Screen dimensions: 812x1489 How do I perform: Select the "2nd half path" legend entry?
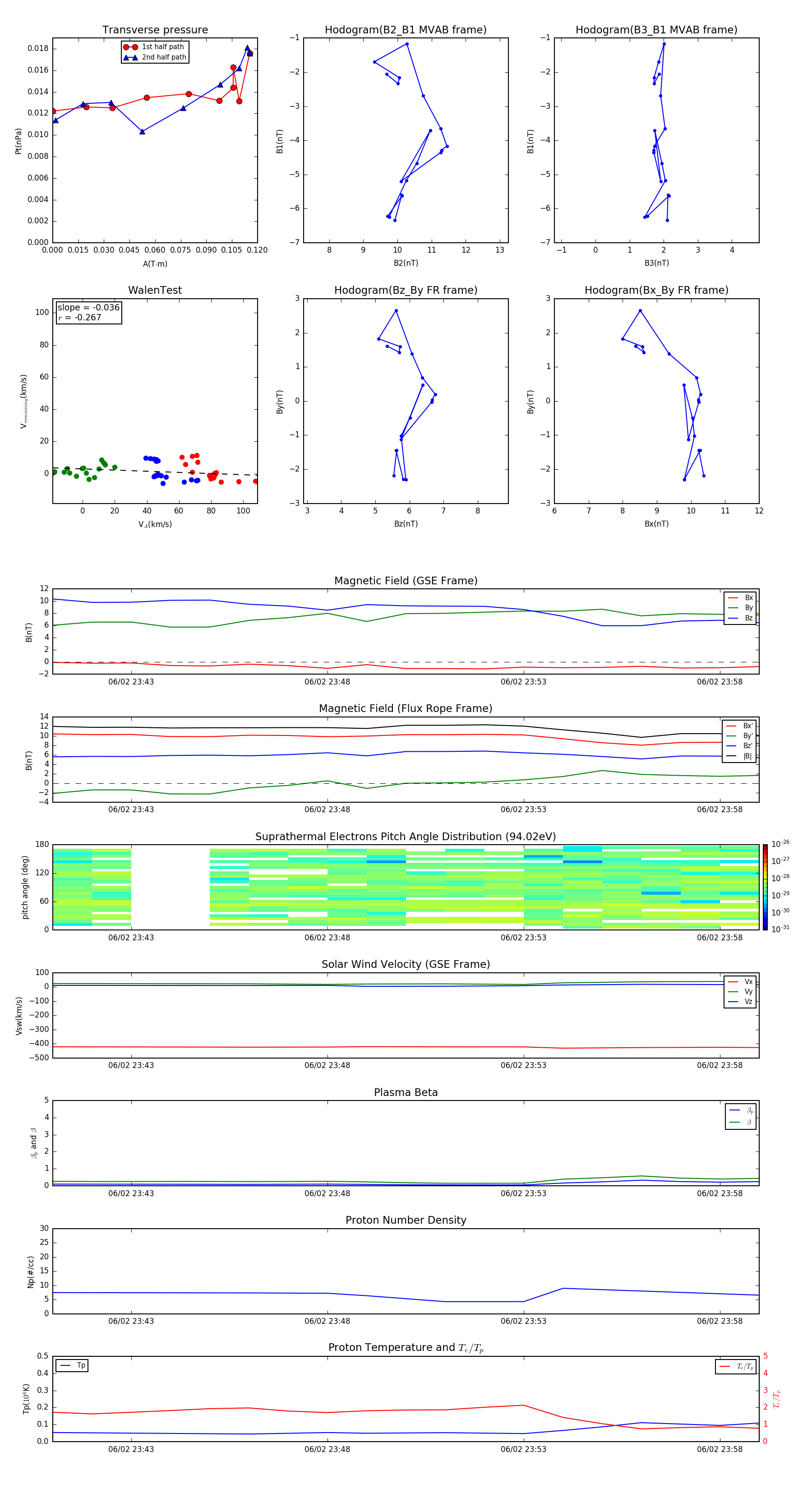(155, 57)
